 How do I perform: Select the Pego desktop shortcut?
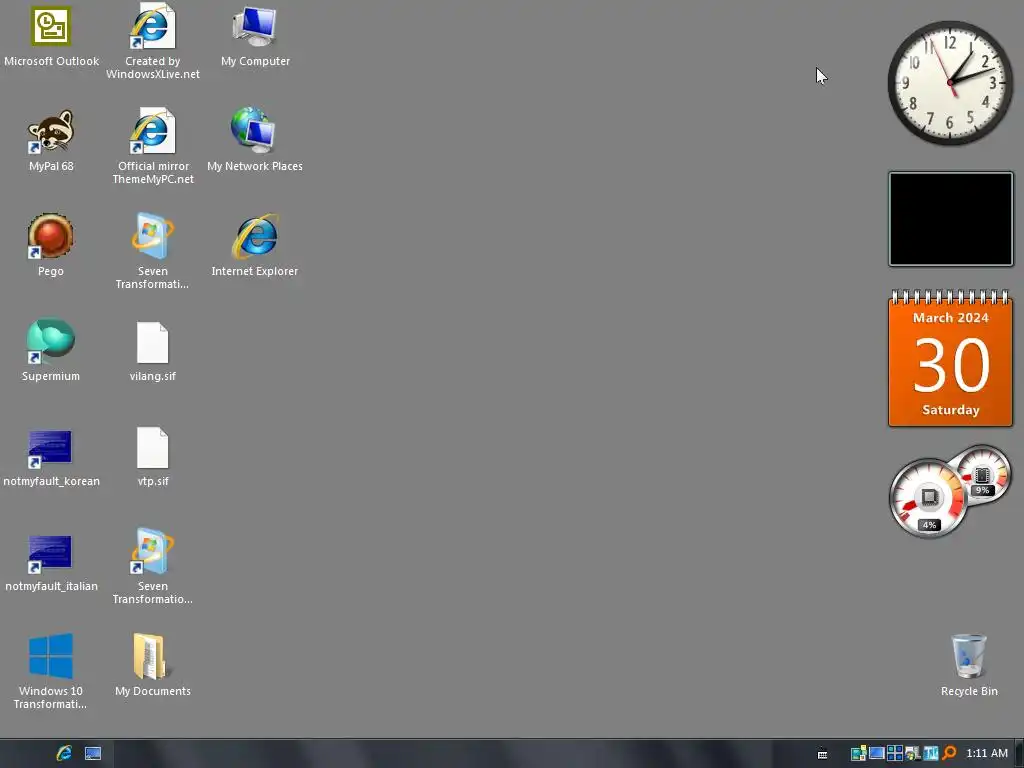(x=51, y=246)
